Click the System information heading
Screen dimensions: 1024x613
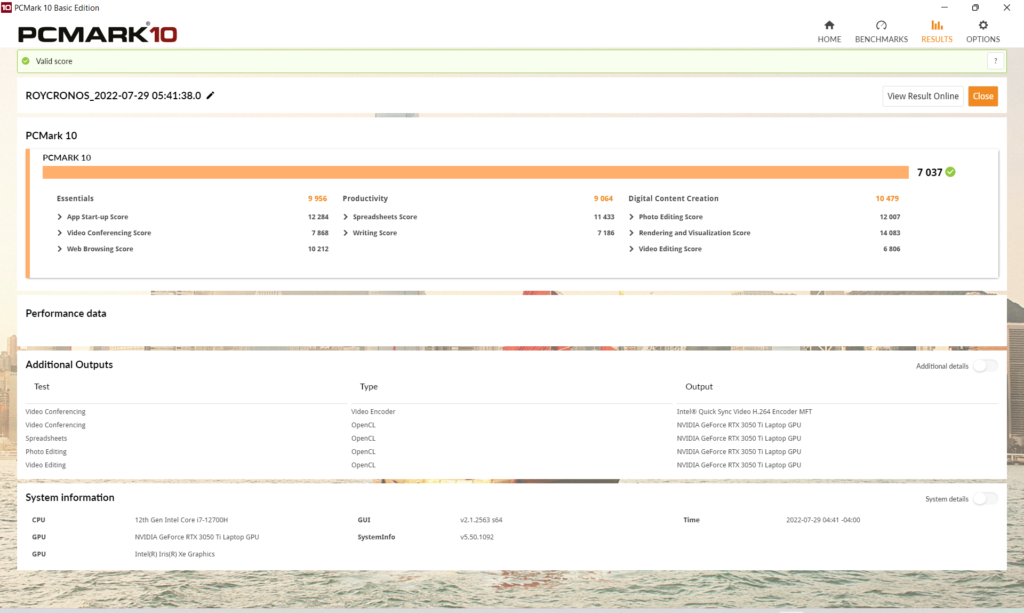70,497
